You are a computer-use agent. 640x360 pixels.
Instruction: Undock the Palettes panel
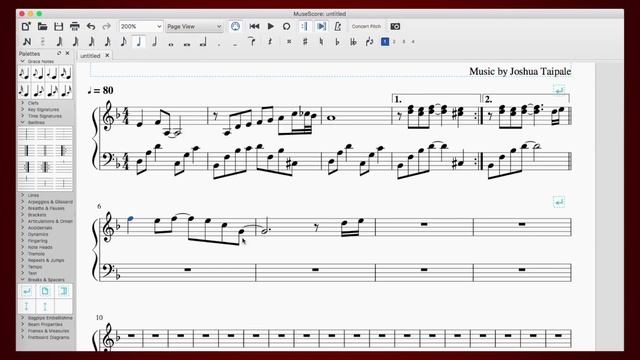(59, 53)
